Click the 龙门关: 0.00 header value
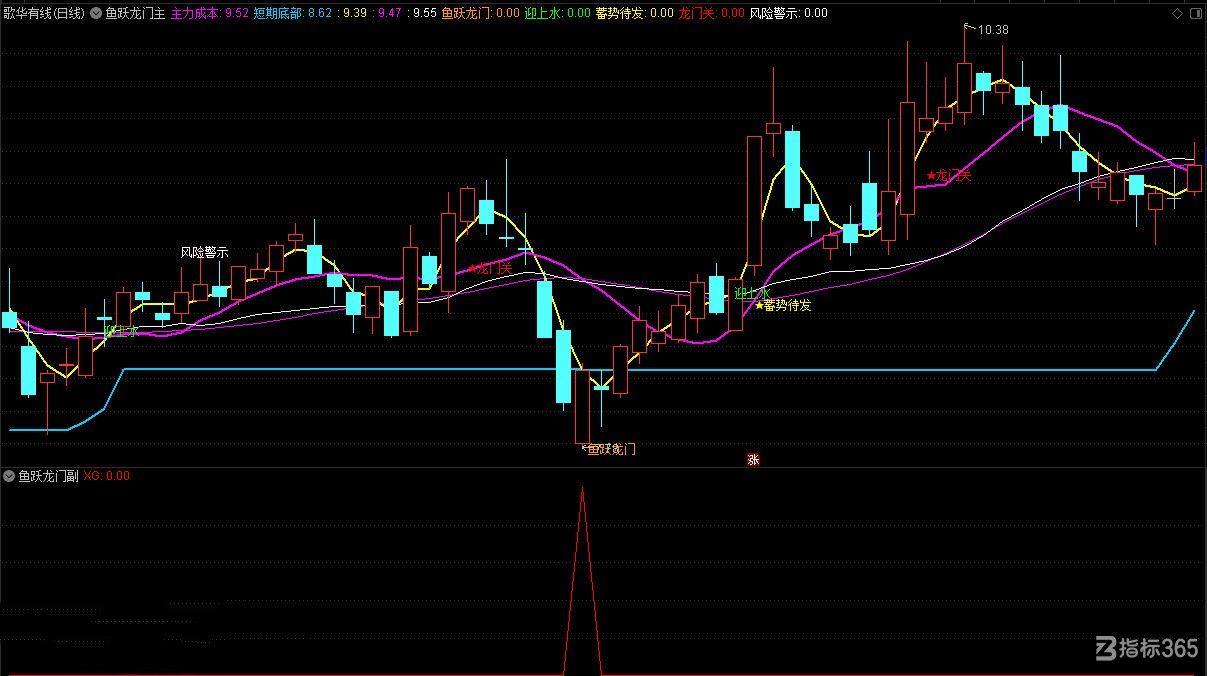This screenshot has height=676, width=1207. [711, 14]
